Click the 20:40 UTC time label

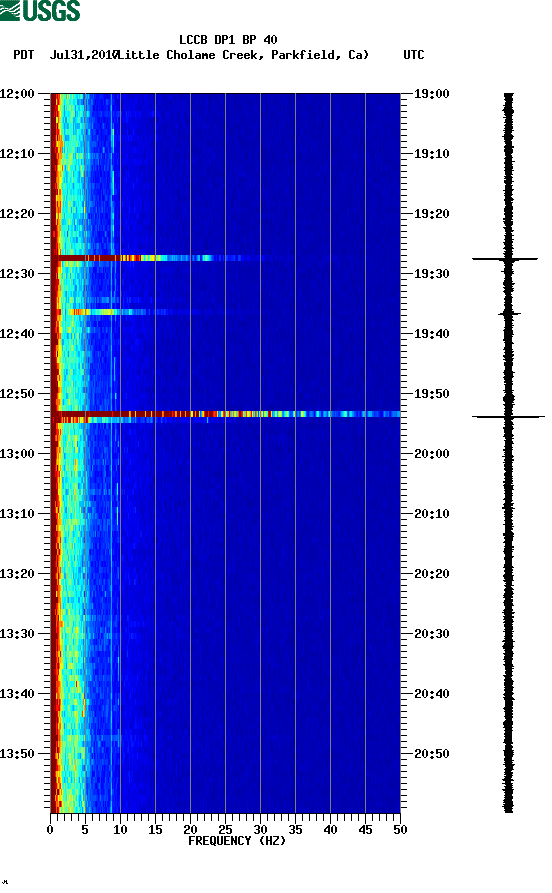pyautogui.click(x=431, y=694)
